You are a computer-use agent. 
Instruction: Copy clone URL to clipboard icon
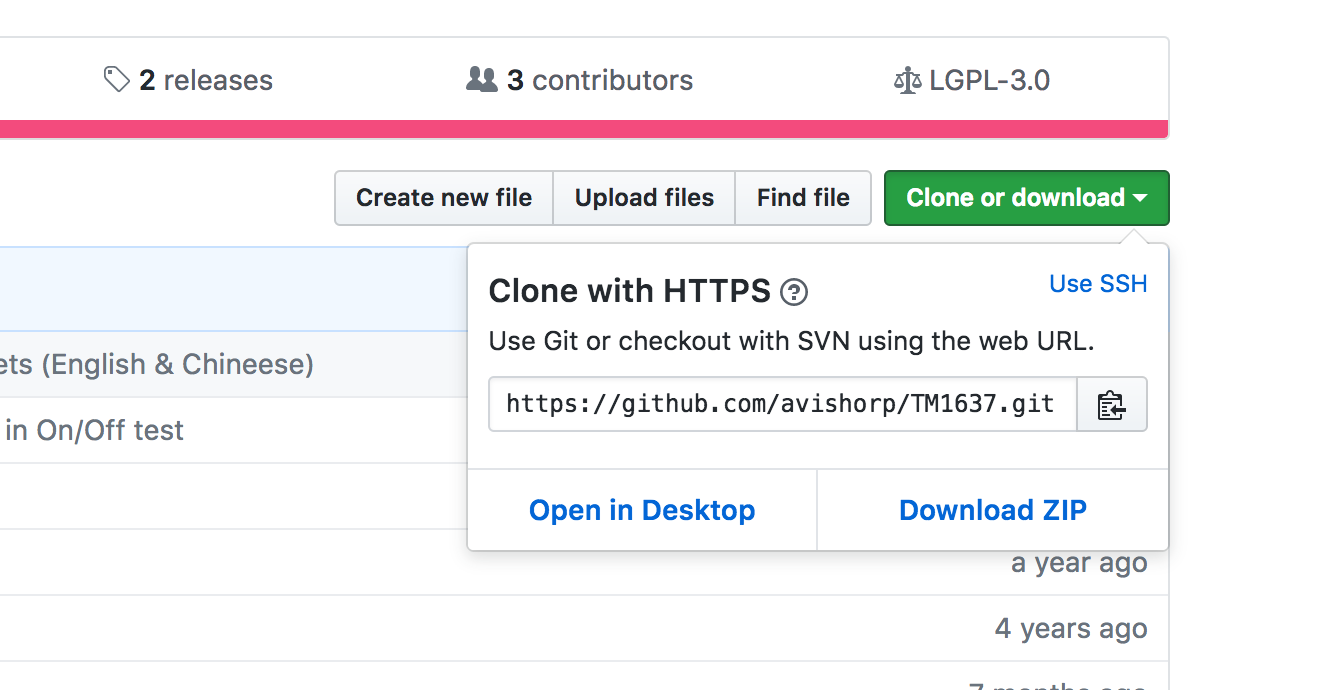(x=1111, y=405)
